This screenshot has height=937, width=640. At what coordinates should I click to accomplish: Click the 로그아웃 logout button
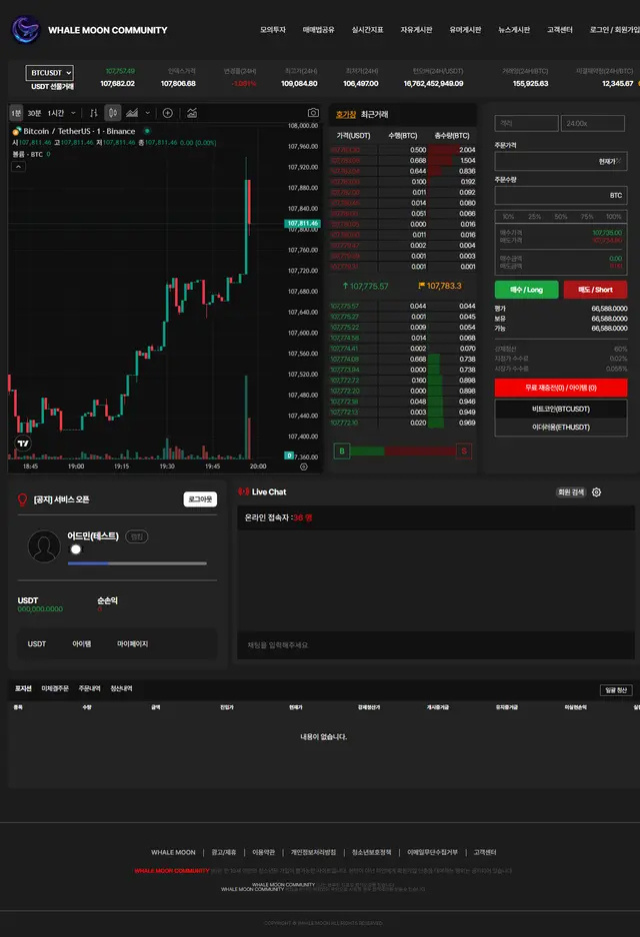(200, 500)
